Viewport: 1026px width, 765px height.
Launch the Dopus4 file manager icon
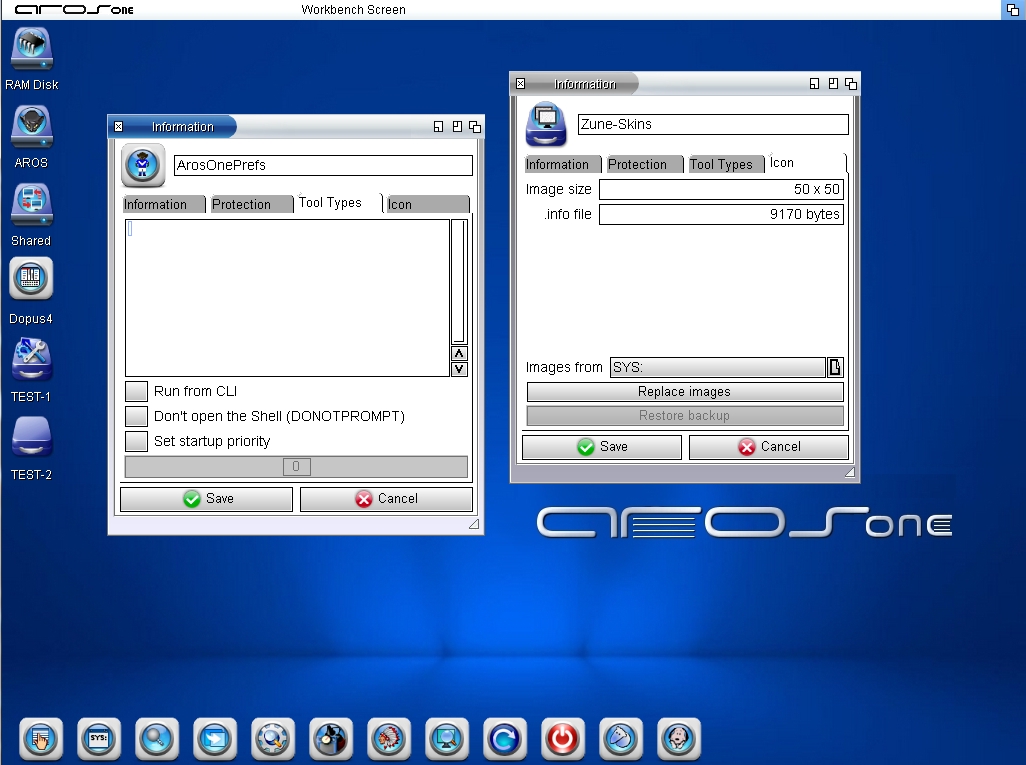[x=31, y=278]
